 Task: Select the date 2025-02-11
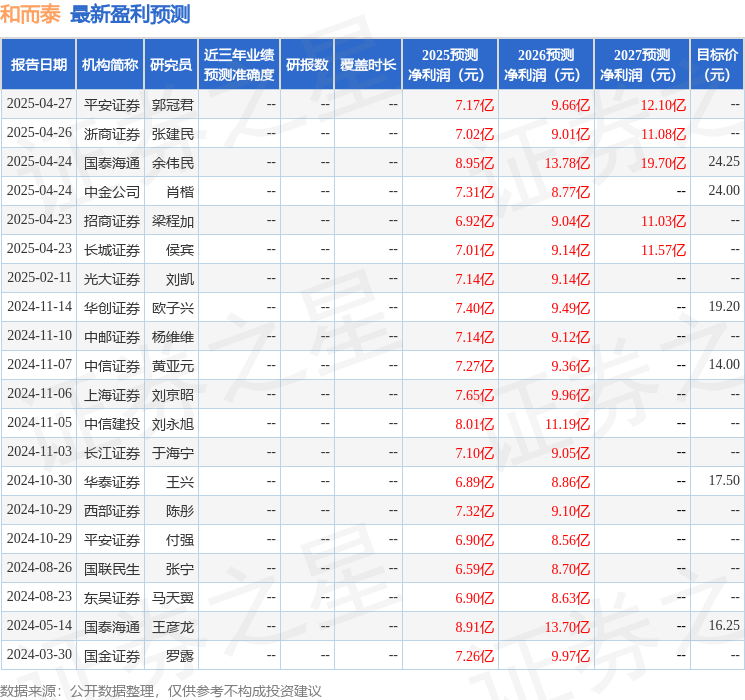pyautogui.click(x=39, y=278)
